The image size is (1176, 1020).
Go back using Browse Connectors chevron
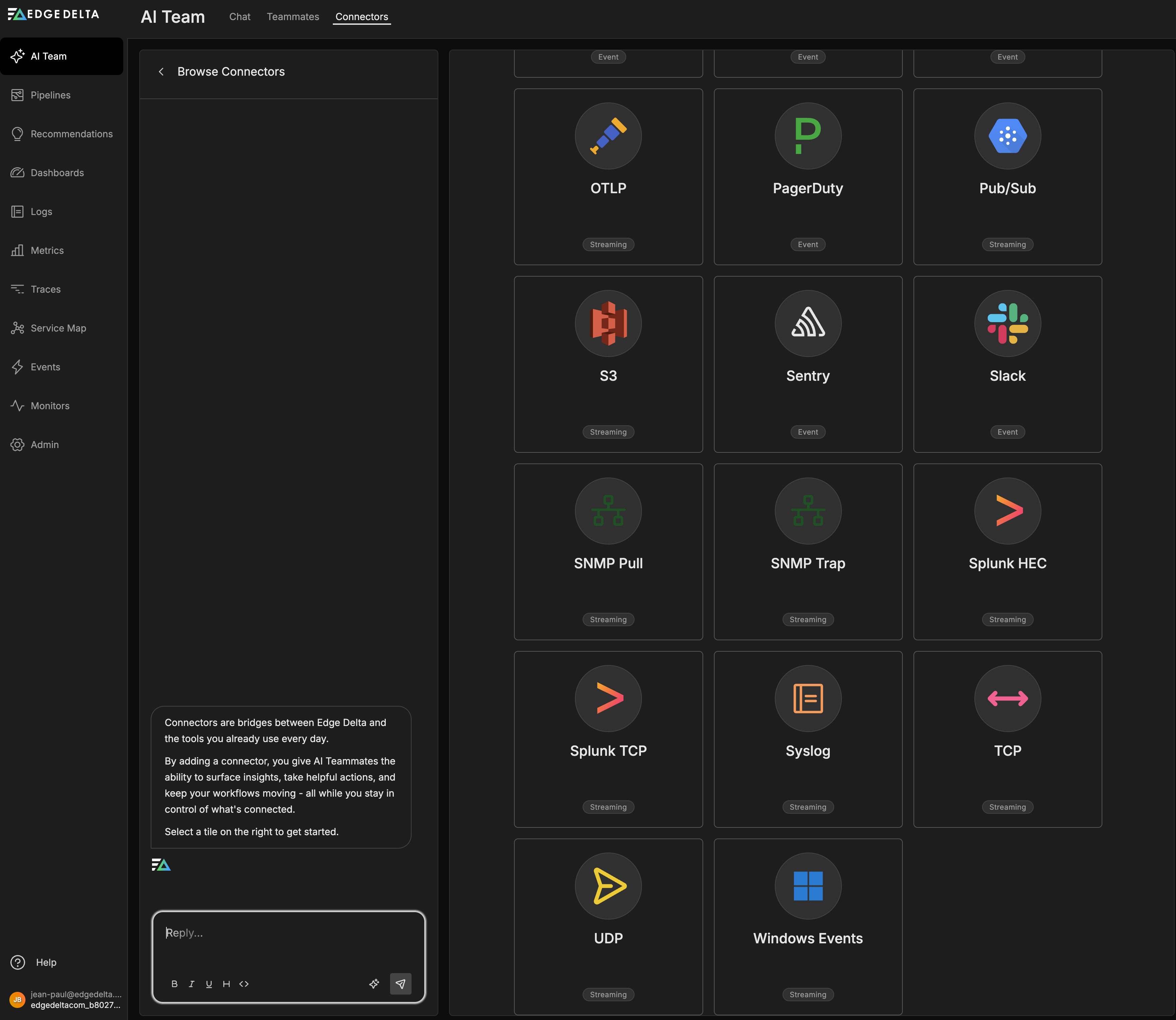(161, 72)
